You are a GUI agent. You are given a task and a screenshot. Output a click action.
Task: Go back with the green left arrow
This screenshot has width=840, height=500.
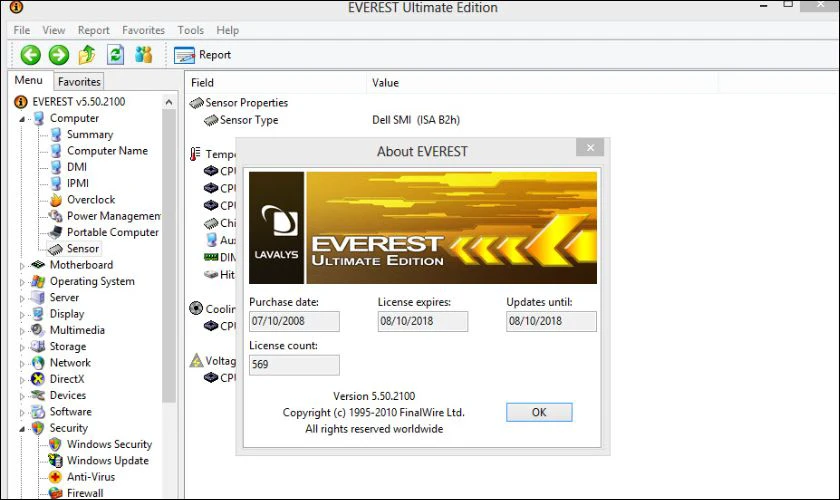(31, 55)
